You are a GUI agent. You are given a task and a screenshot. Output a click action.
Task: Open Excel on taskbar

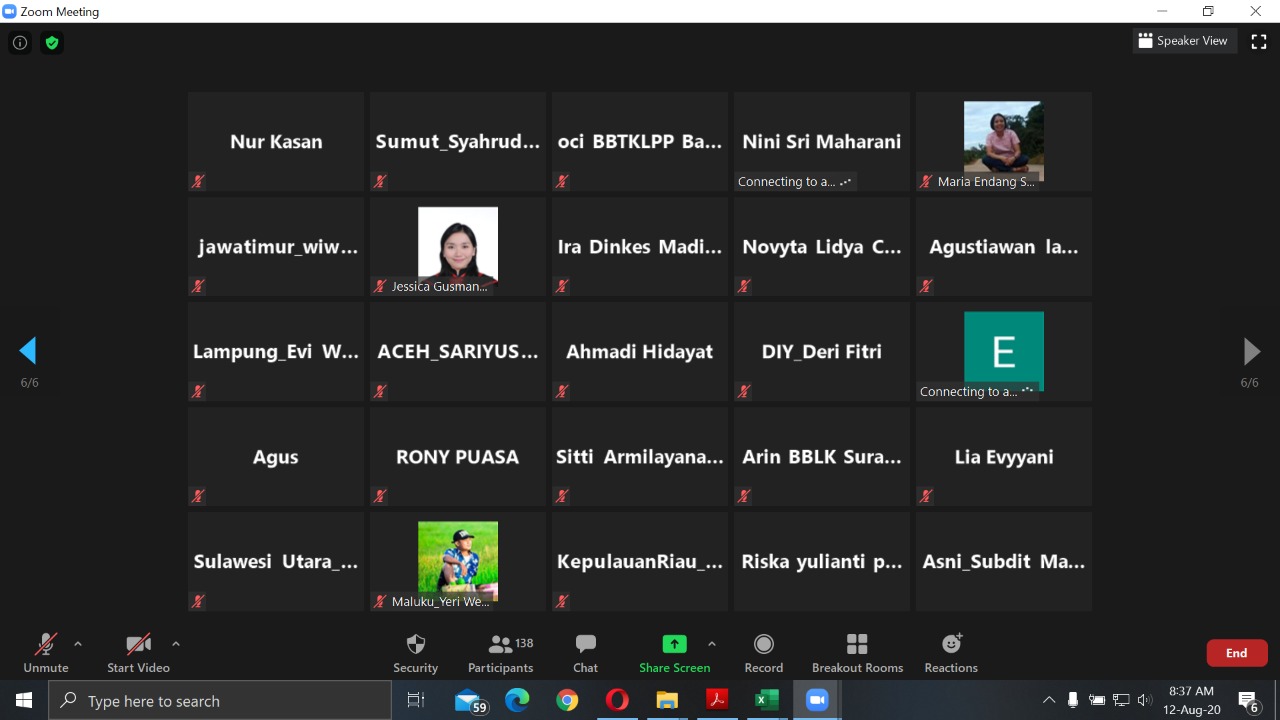(x=767, y=701)
